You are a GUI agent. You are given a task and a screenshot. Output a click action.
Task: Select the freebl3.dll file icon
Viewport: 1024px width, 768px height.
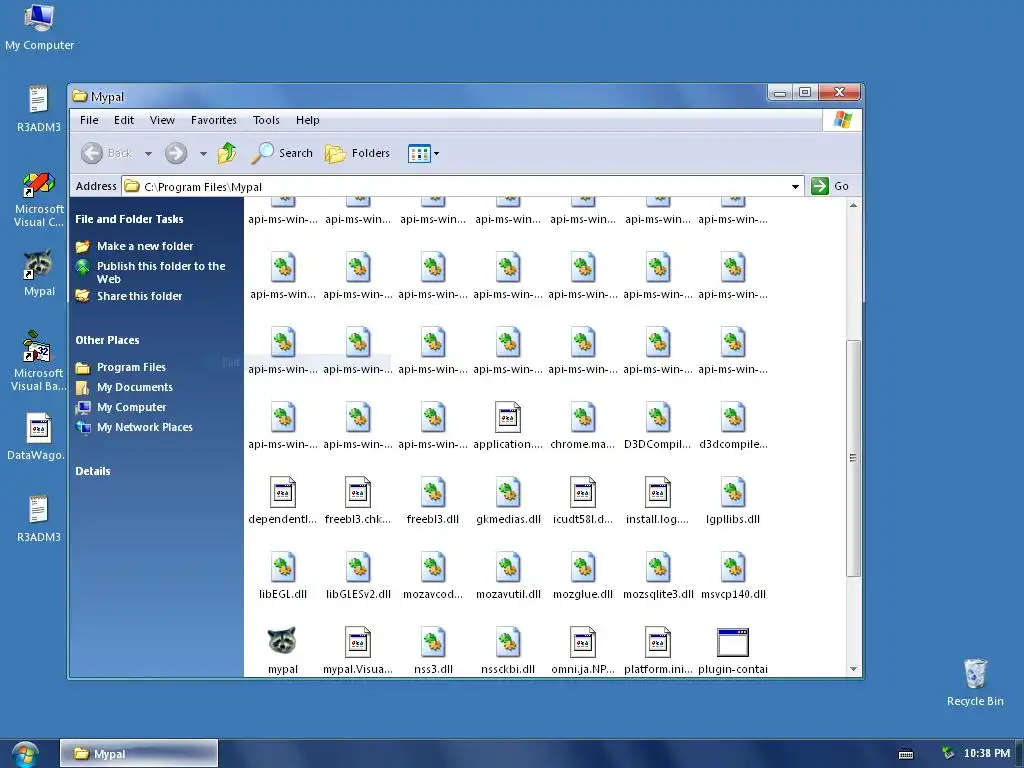pyautogui.click(x=432, y=492)
